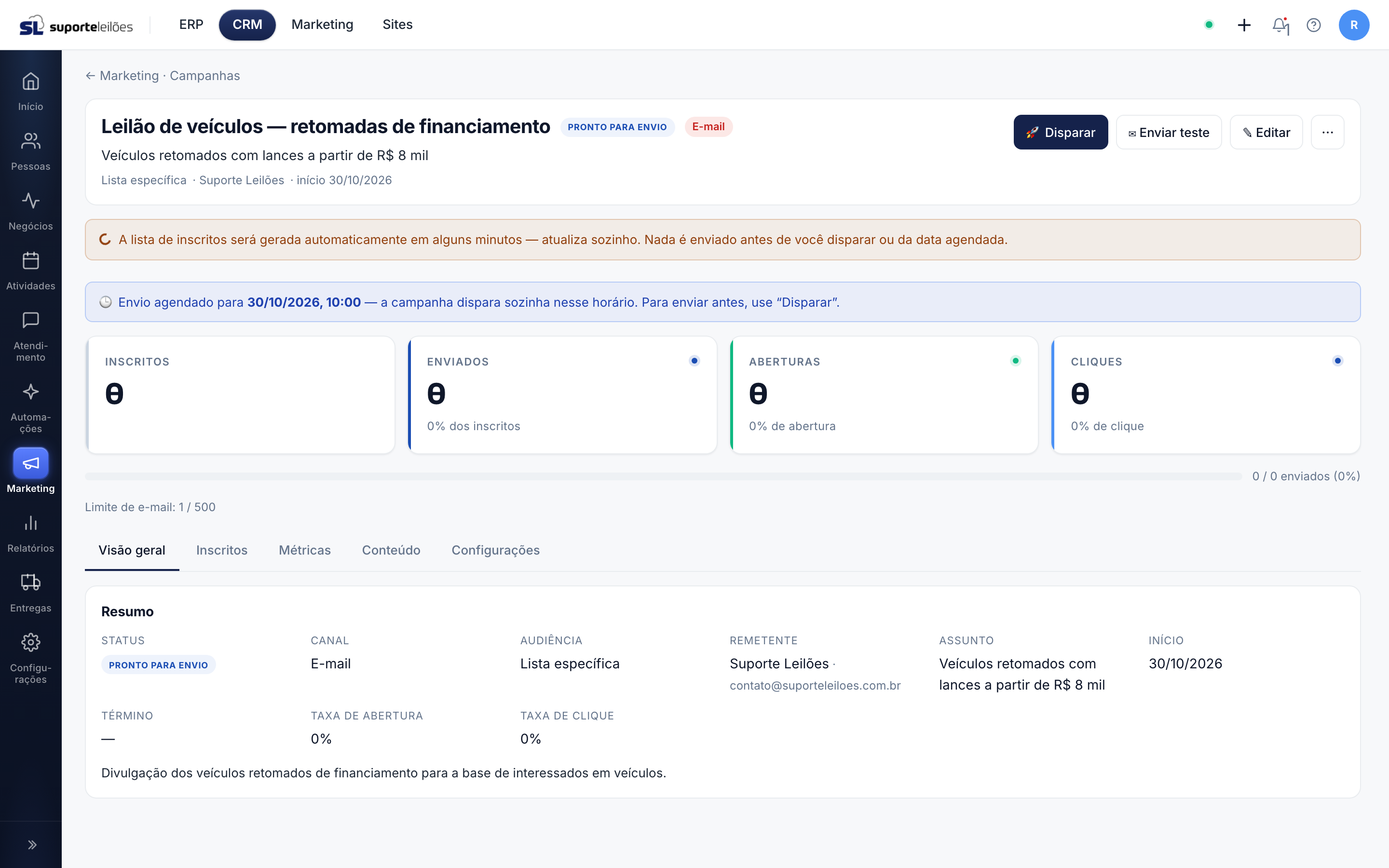Click the PRONTO PARA ENVIO badge in header

[617, 127]
